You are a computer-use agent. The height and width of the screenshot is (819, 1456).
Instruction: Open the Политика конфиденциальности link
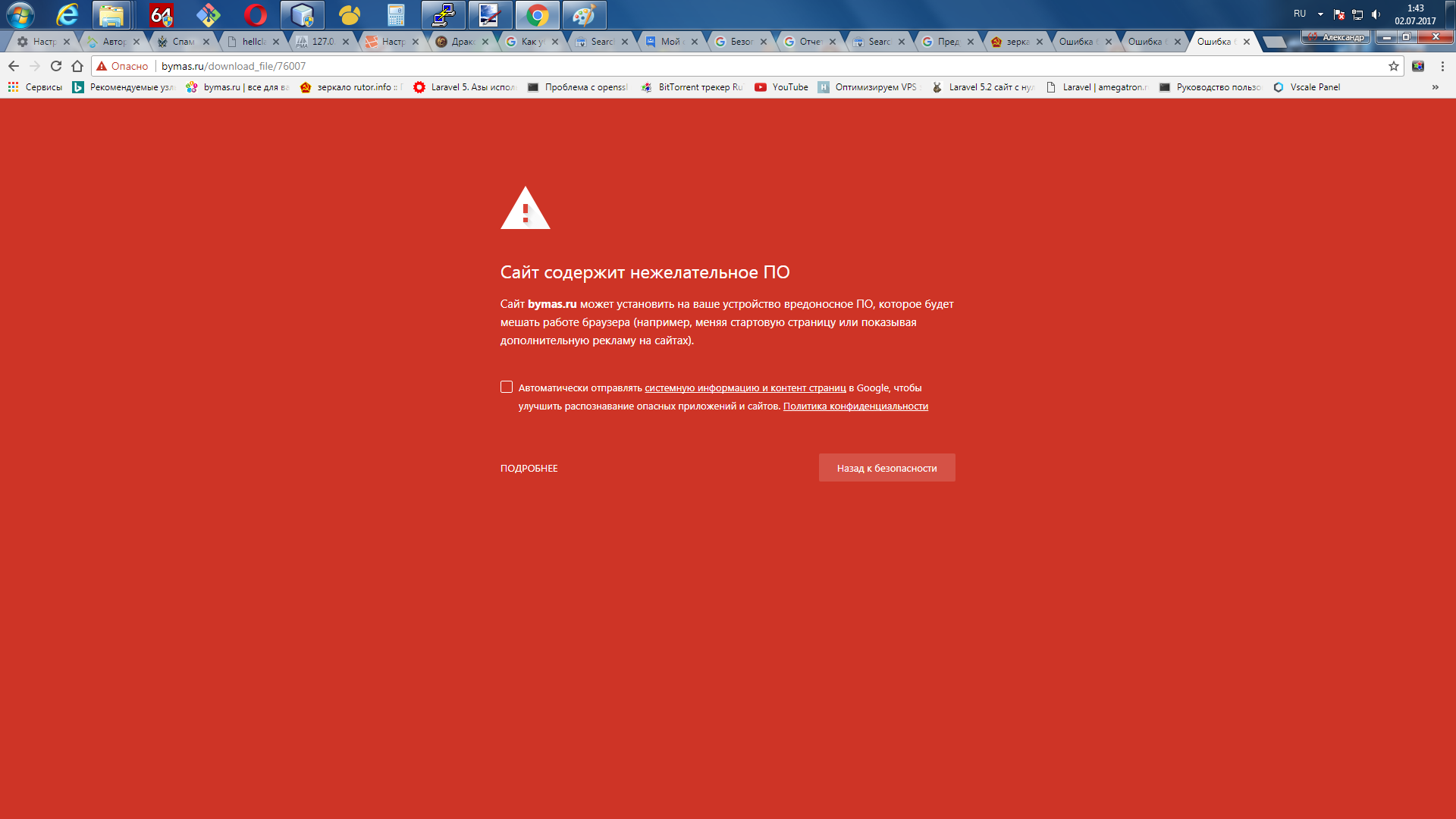pyautogui.click(x=855, y=406)
